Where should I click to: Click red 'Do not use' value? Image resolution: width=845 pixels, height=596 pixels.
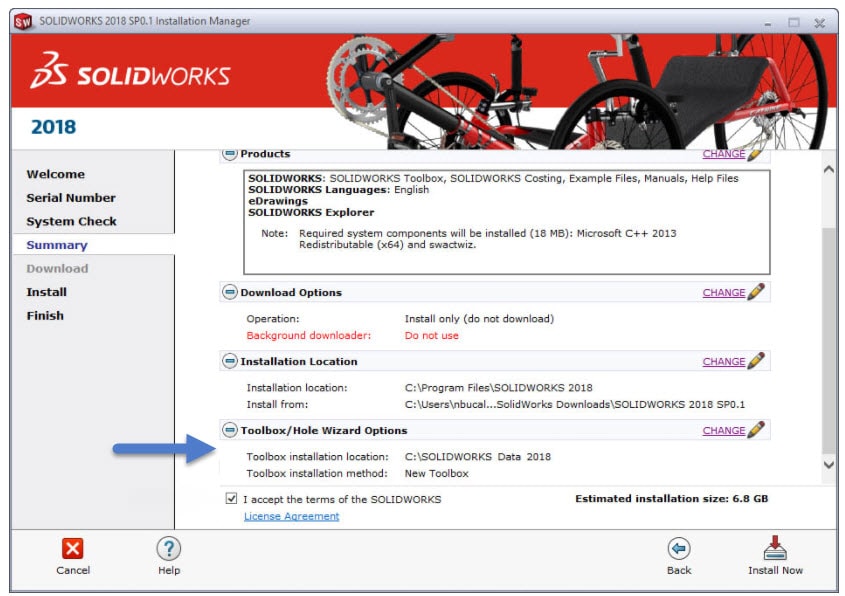pyautogui.click(x=432, y=335)
